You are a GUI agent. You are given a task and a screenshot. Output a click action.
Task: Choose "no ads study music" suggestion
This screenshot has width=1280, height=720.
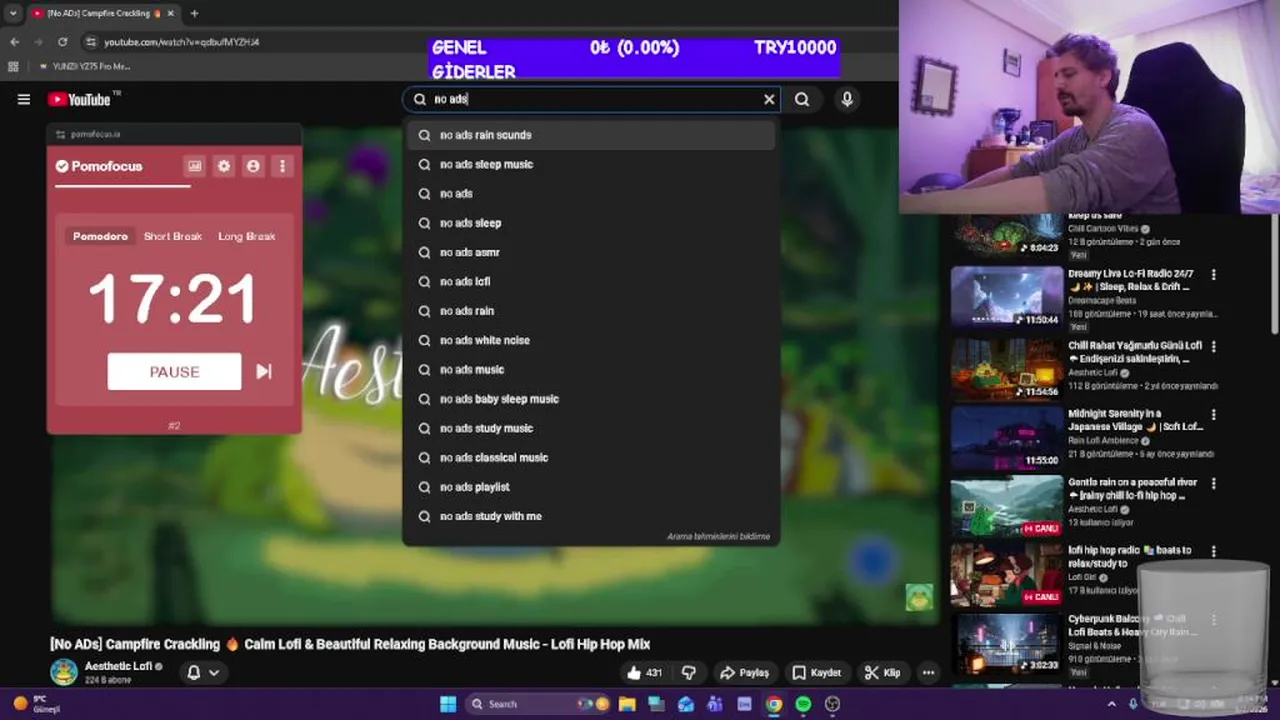590,428
